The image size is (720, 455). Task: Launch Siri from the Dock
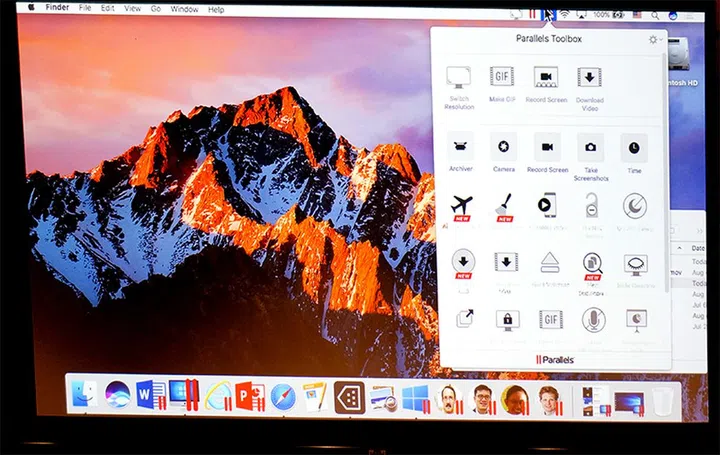point(118,394)
